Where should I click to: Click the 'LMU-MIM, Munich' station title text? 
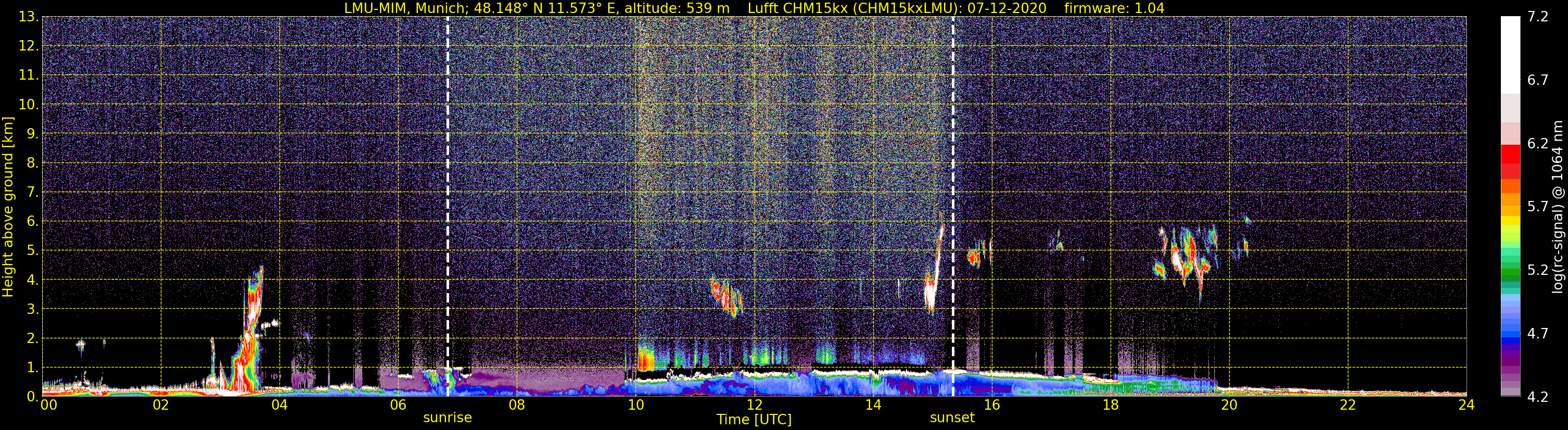pos(406,8)
